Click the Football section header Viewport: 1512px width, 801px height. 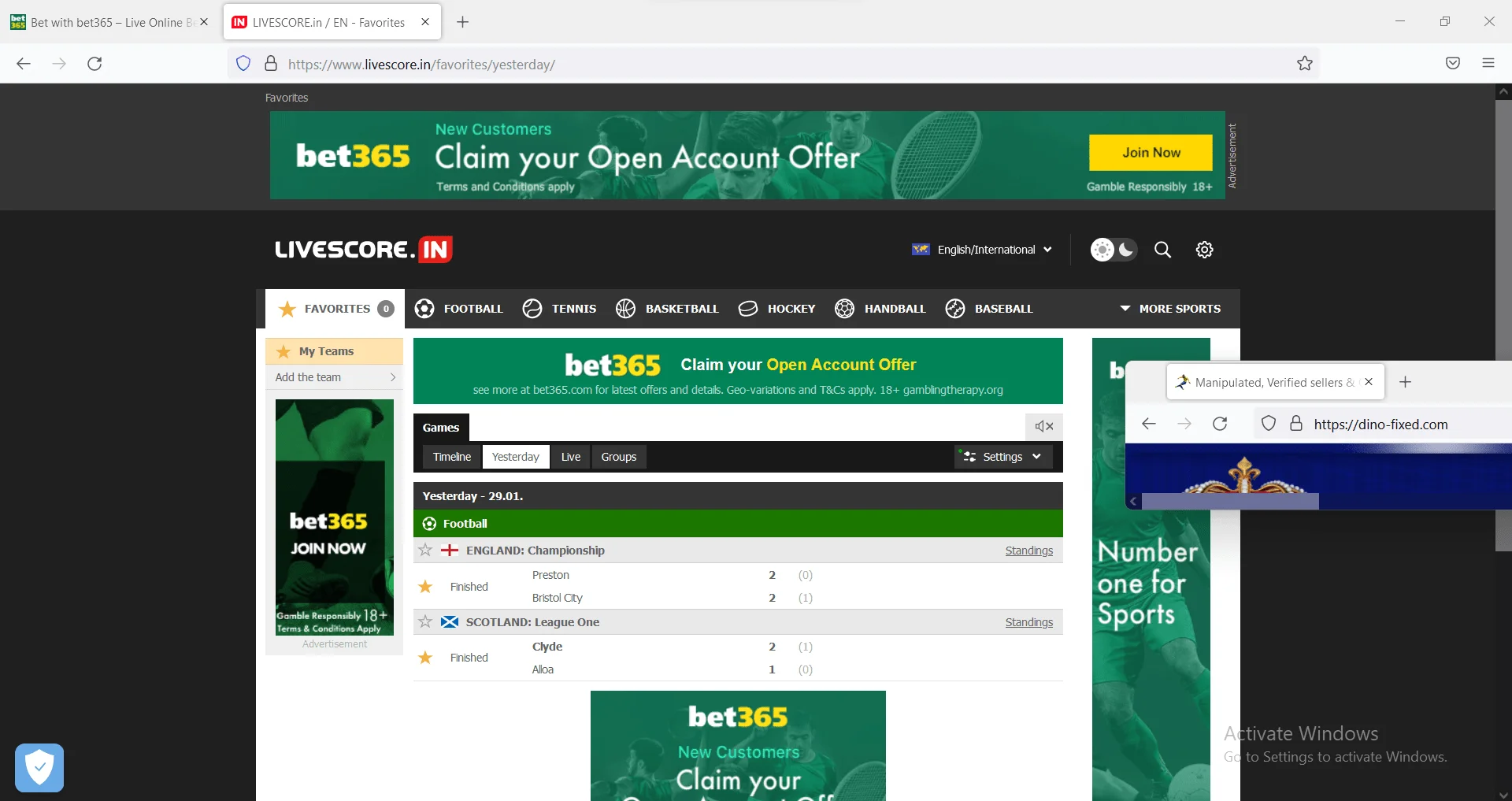738,524
